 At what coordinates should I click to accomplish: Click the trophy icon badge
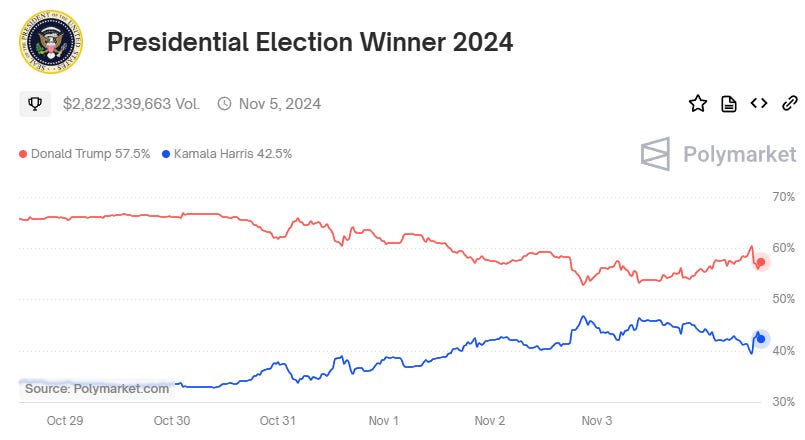point(34,103)
